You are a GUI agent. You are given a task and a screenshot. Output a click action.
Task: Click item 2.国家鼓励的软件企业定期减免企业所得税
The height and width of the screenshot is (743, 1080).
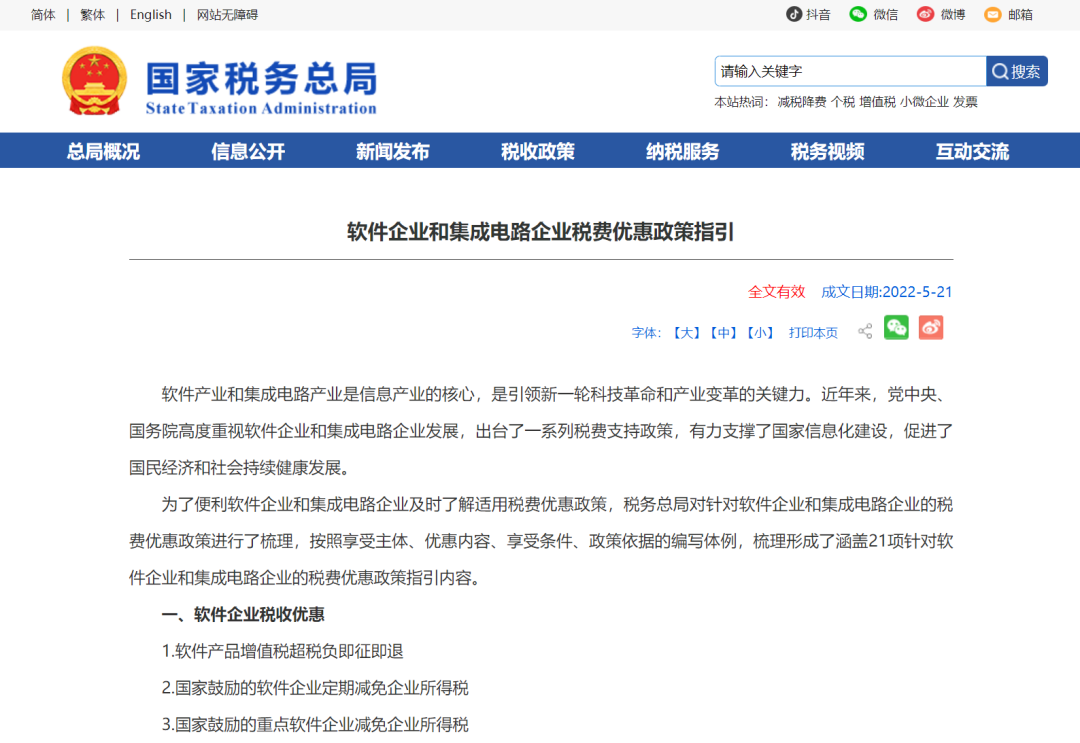point(315,687)
